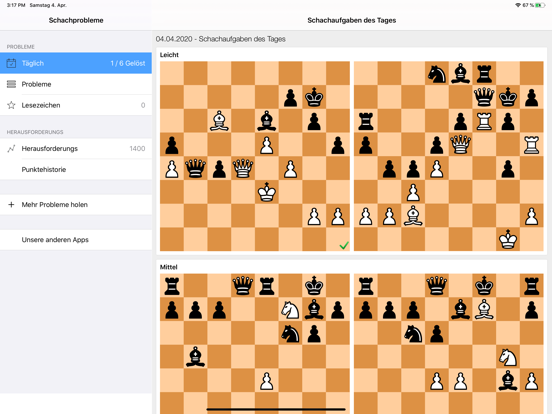Tap the 'Leicht' section label
Viewport: 552px width, 414px height.
[x=169, y=55]
